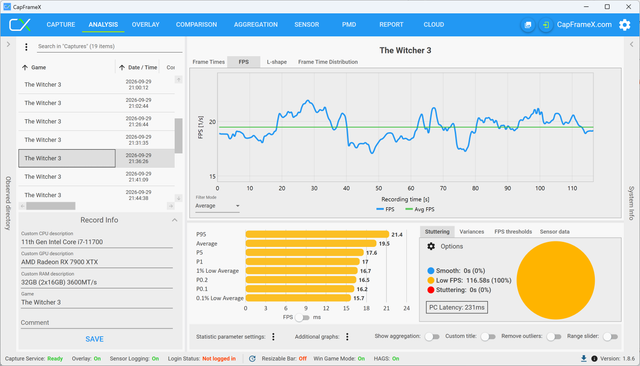Click the version info icon
This screenshot has width=640, height=366.
point(594,359)
